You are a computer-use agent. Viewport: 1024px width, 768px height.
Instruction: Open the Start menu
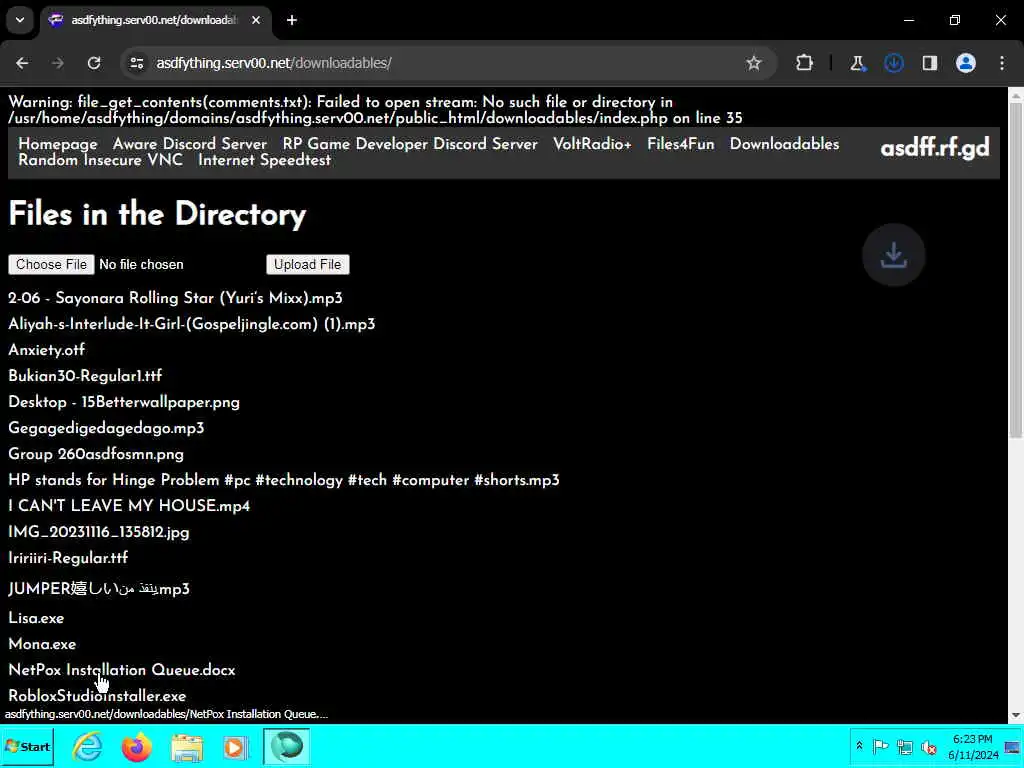[x=27, y=746]
